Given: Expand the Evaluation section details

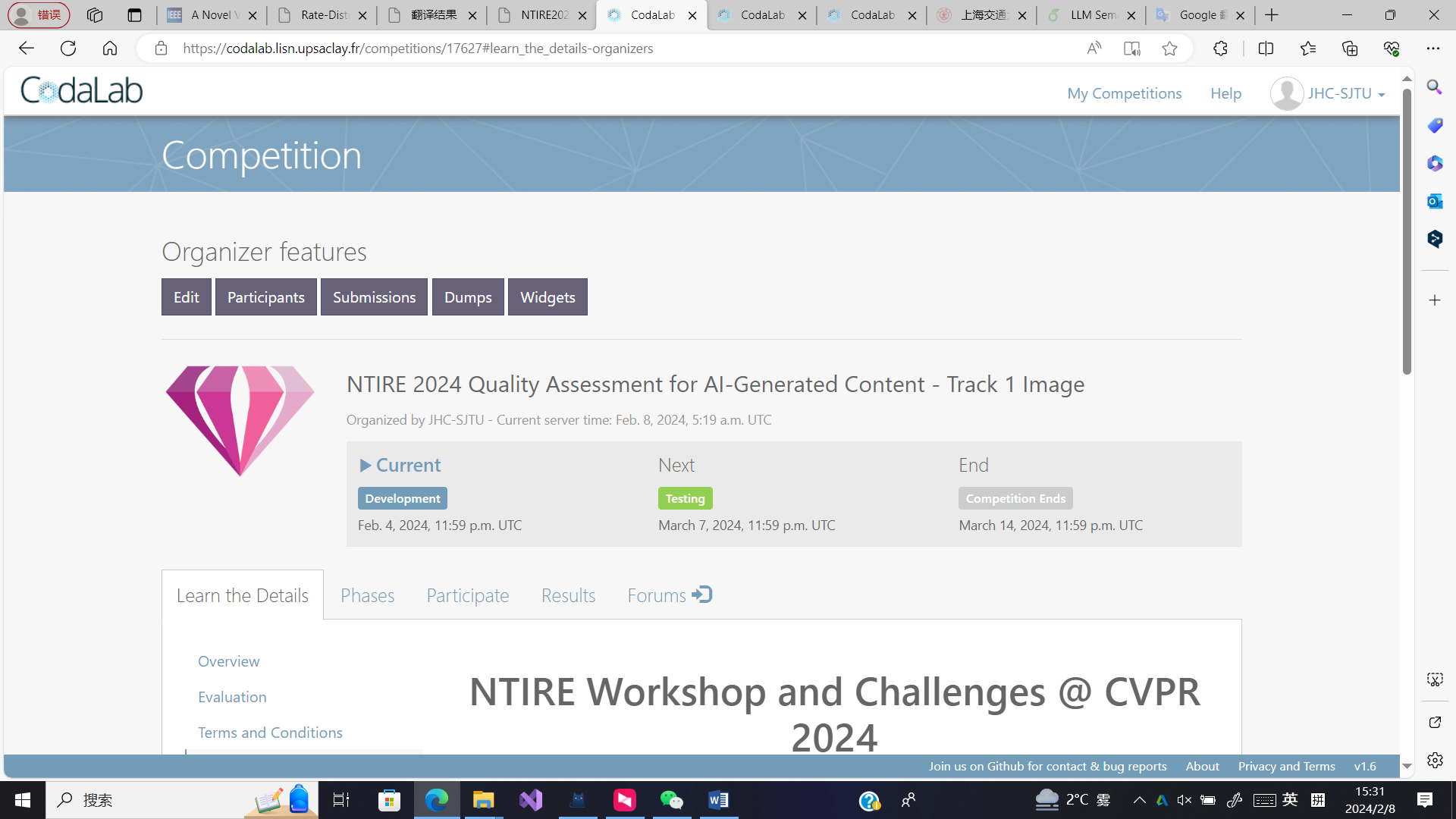Looking at the screenshot, I should 232,696.
